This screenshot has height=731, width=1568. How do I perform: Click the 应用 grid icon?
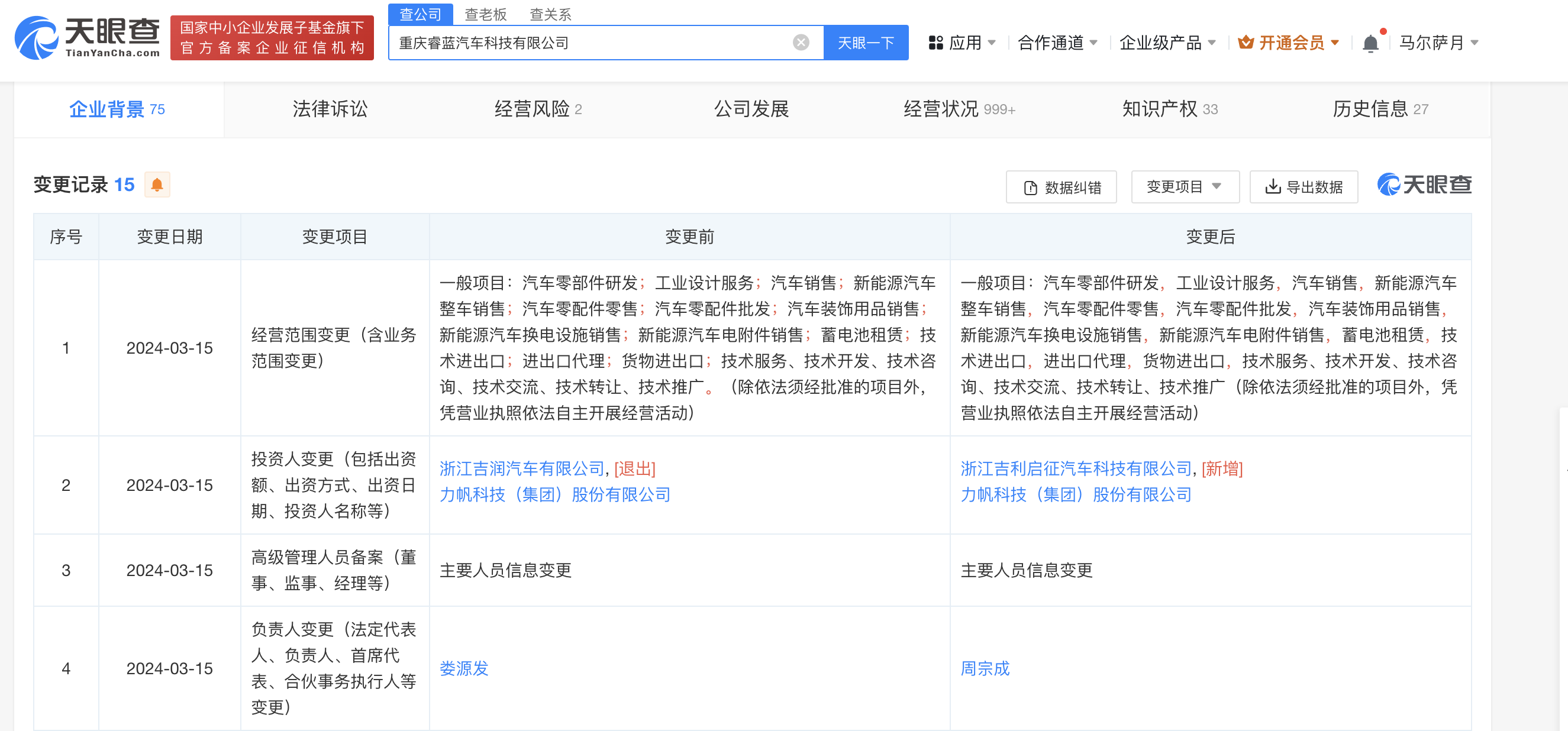pos(935,43)
